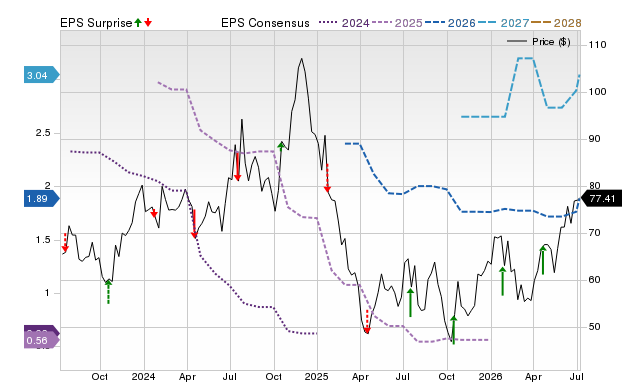Toggle the 2025 consensus series in legend
Viewport: 640px width, 382px height.
pyautogui.click(x=397, y=23)
